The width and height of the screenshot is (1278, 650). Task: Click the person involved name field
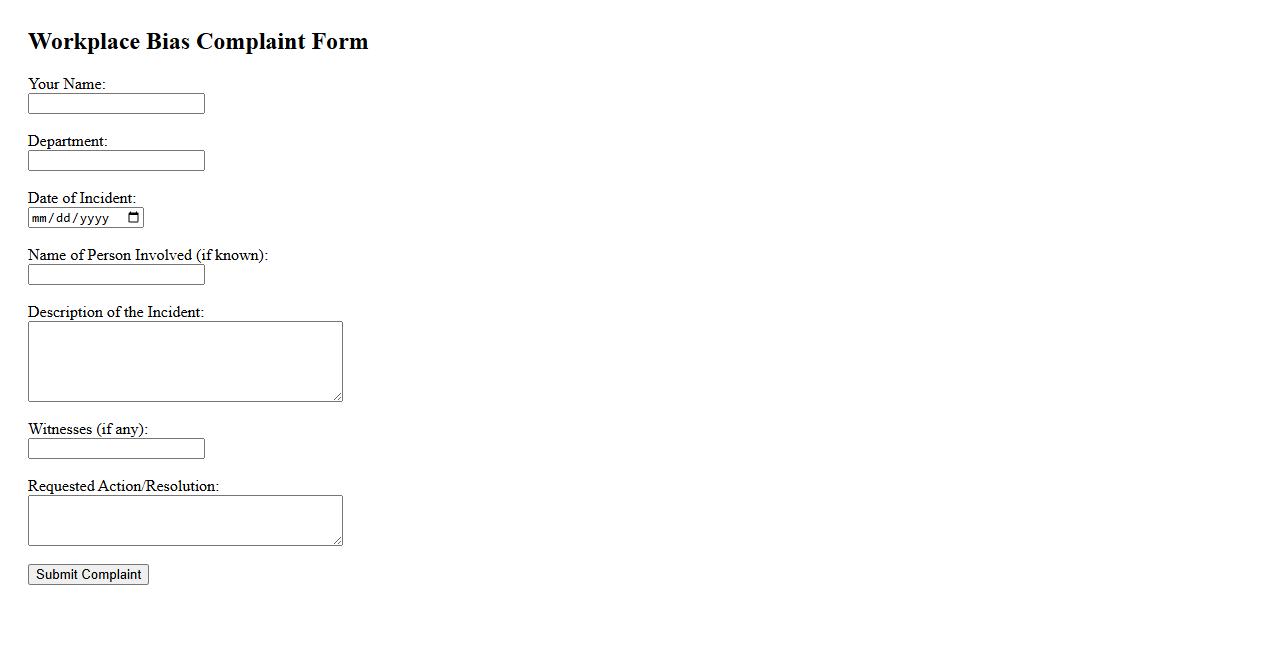116,275
